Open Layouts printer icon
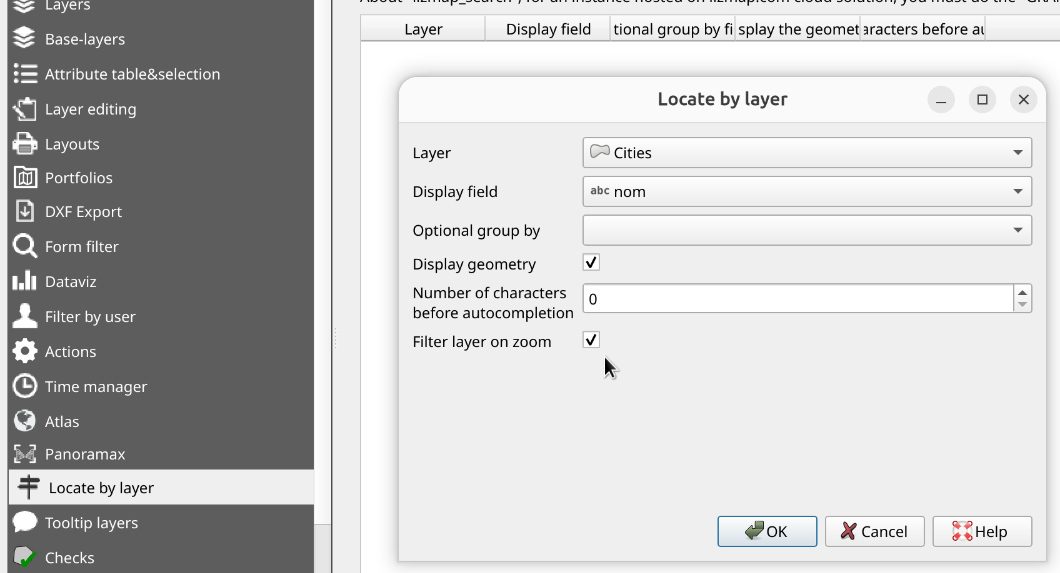The image size is (1060, 573). tap(25, 144)
